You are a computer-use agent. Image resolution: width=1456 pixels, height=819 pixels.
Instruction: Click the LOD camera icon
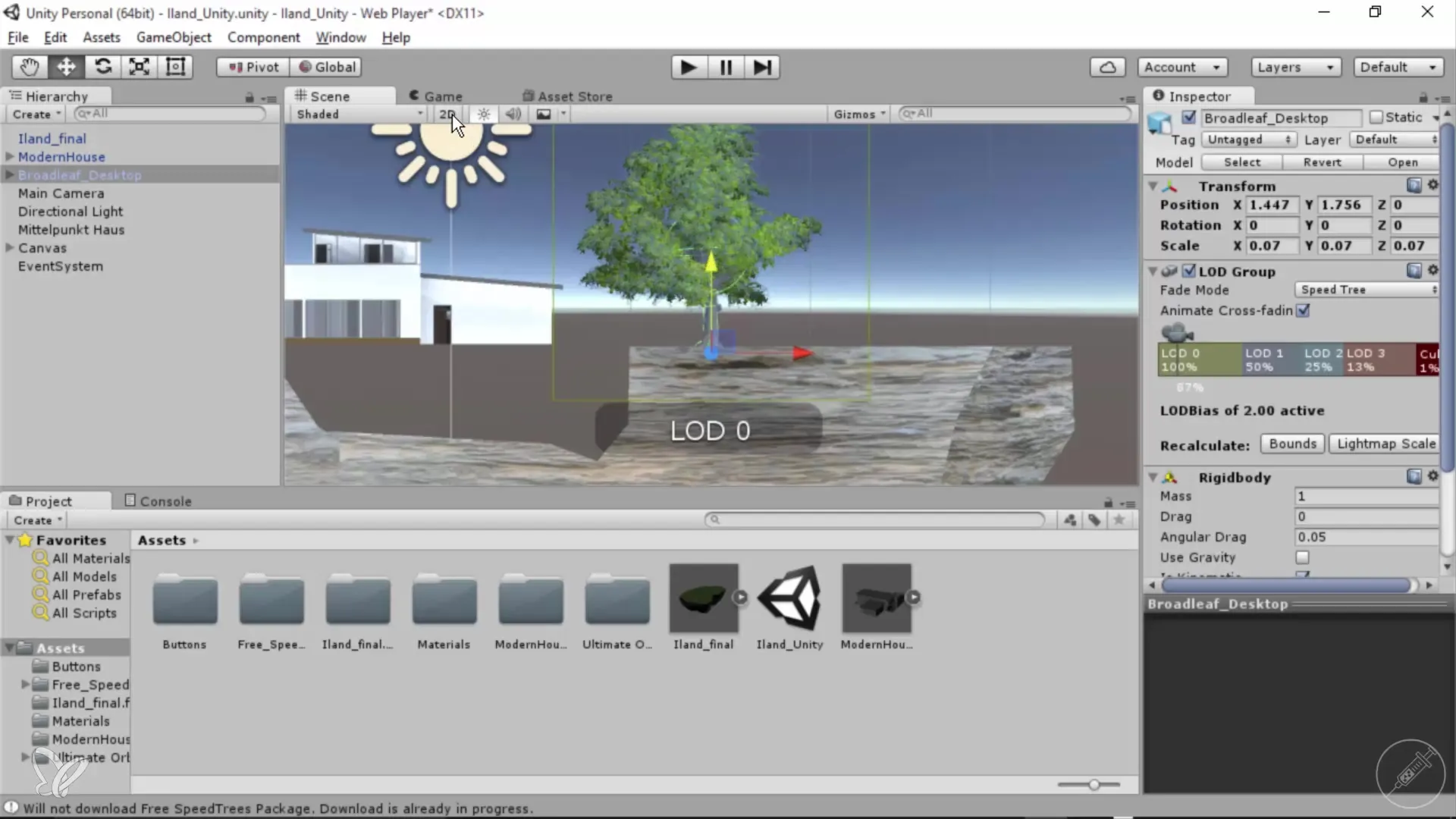tap(1176, 332)
